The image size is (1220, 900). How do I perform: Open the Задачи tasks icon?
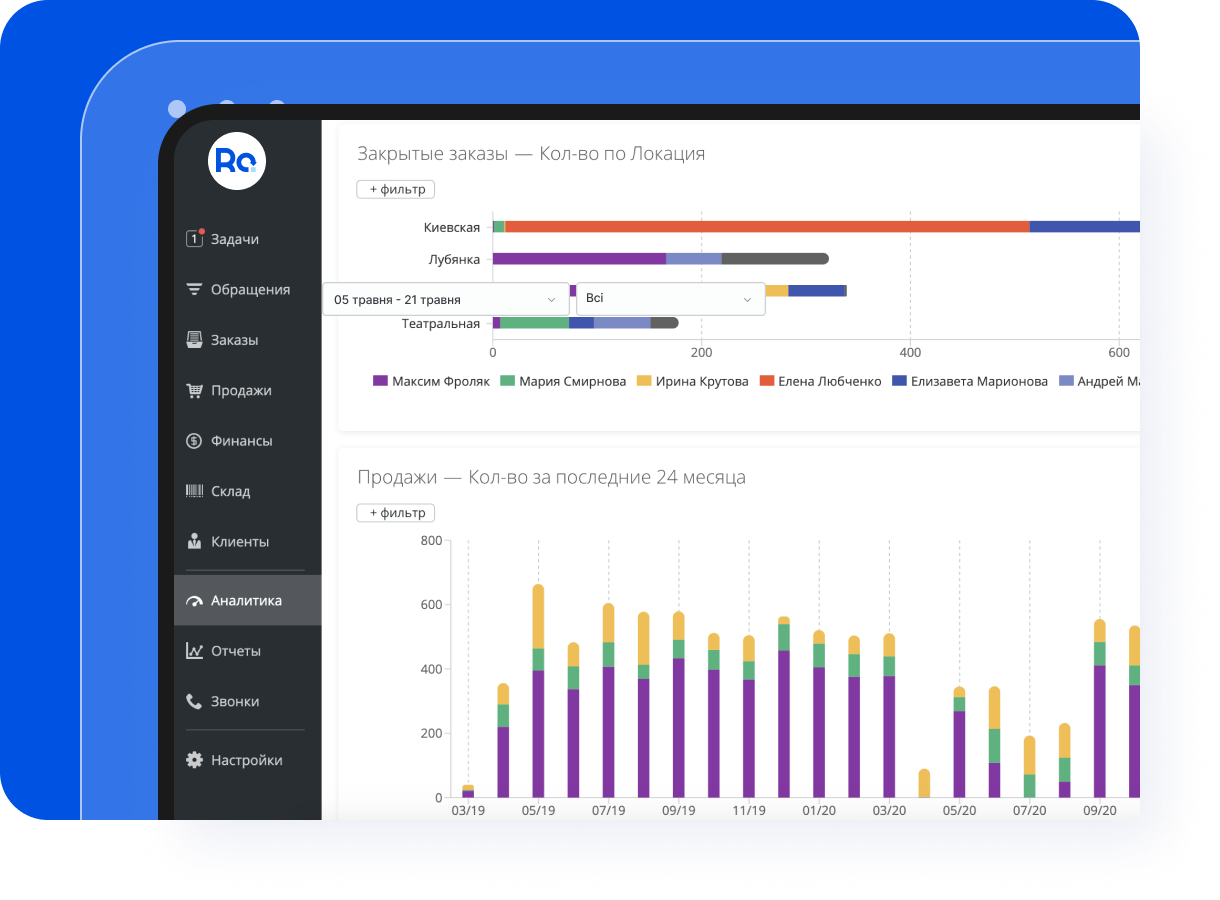194,239
